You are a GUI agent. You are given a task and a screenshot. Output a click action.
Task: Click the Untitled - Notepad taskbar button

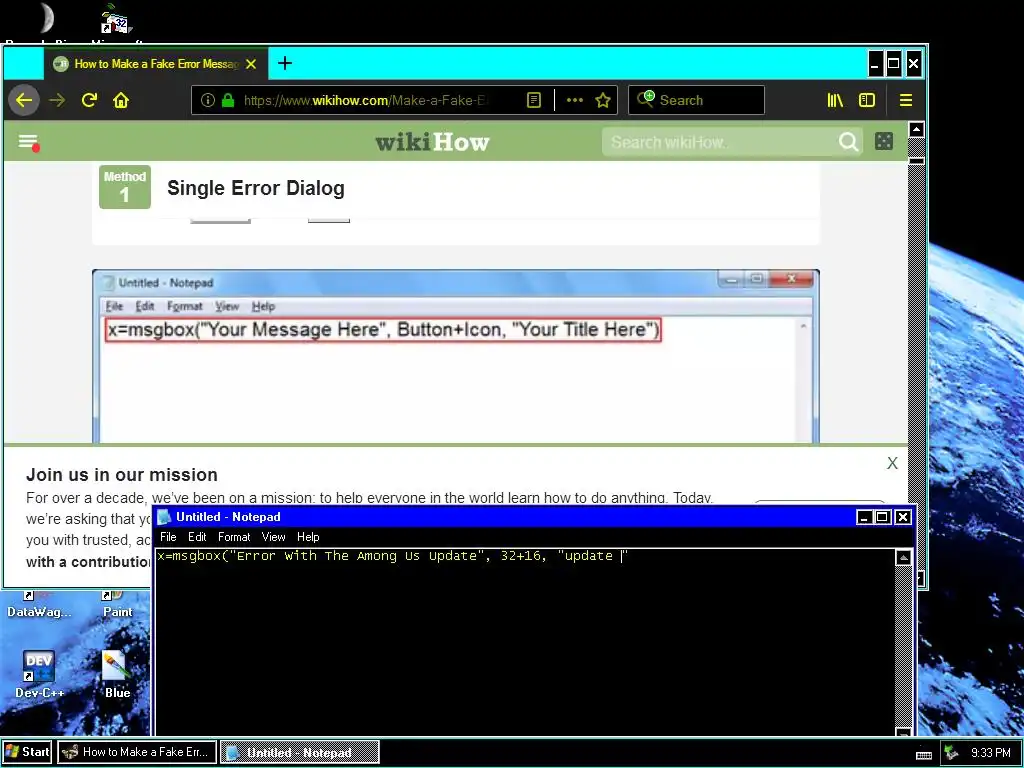tap(300, 752)
